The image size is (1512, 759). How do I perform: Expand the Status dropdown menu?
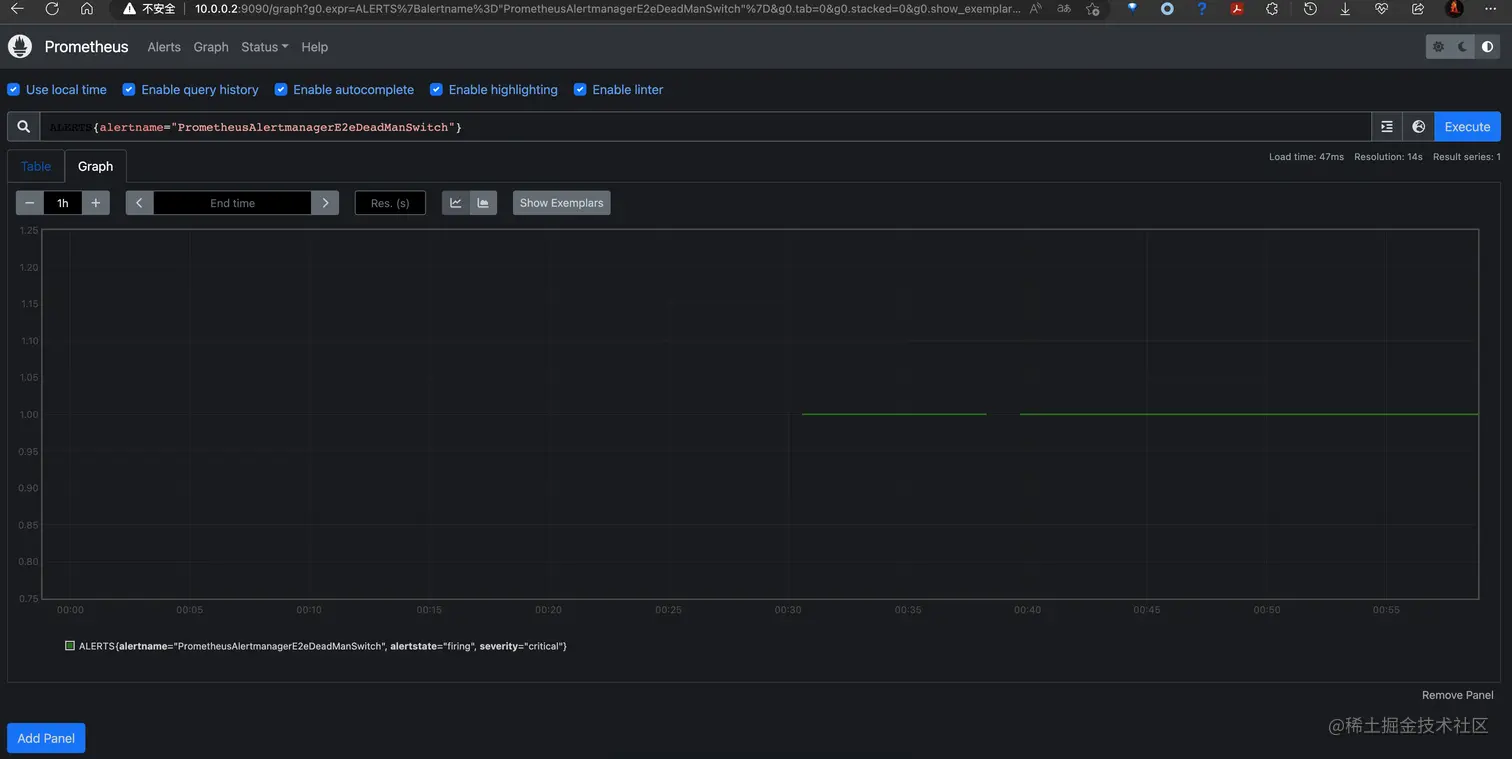[264, 47]
